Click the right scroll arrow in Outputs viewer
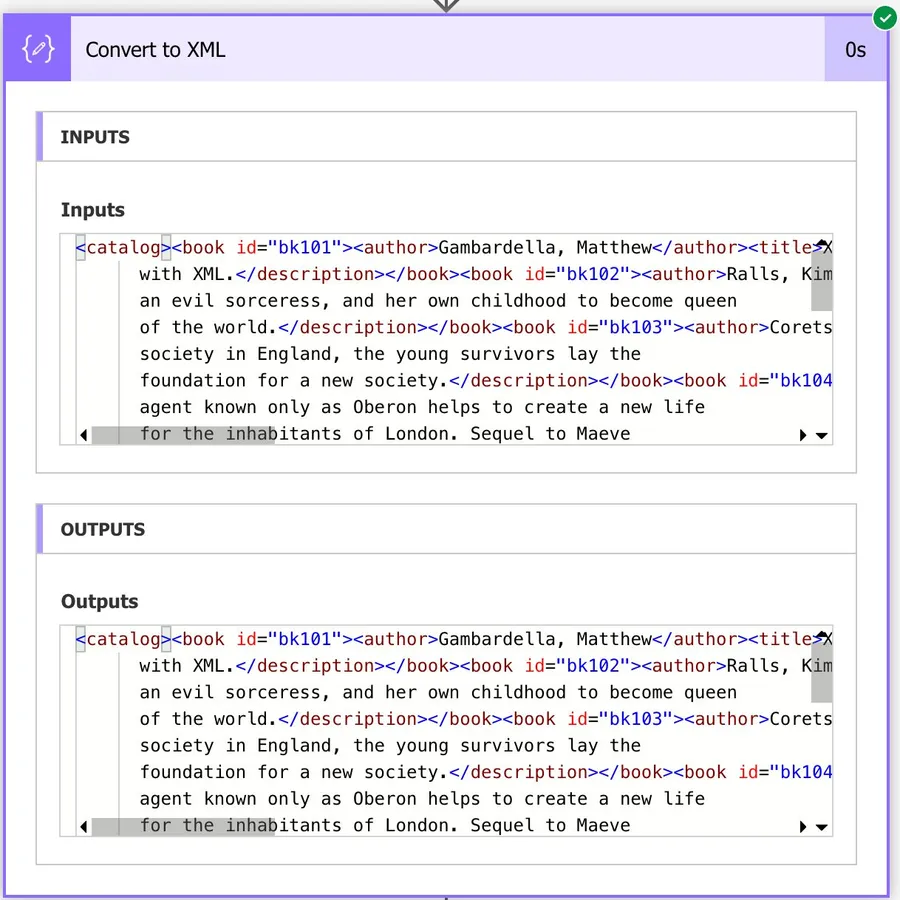Screen dimensions: 900x900 pyautogui.click(x=803, y=826)
